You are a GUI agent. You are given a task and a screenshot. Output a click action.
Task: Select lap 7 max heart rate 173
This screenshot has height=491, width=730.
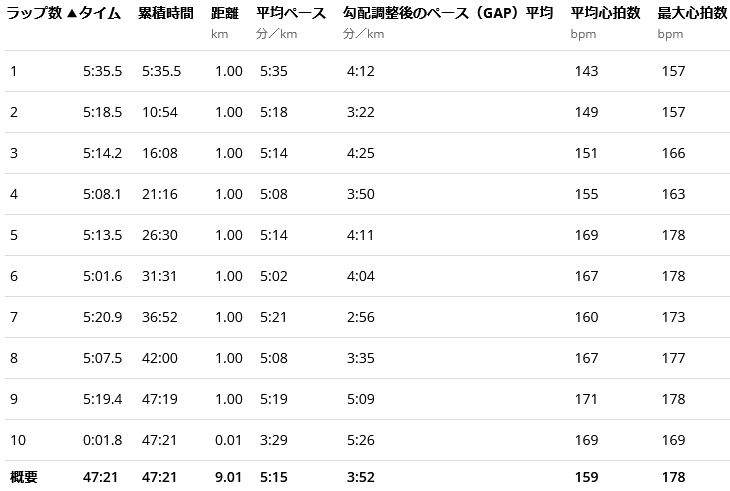[x=673, y=317]
